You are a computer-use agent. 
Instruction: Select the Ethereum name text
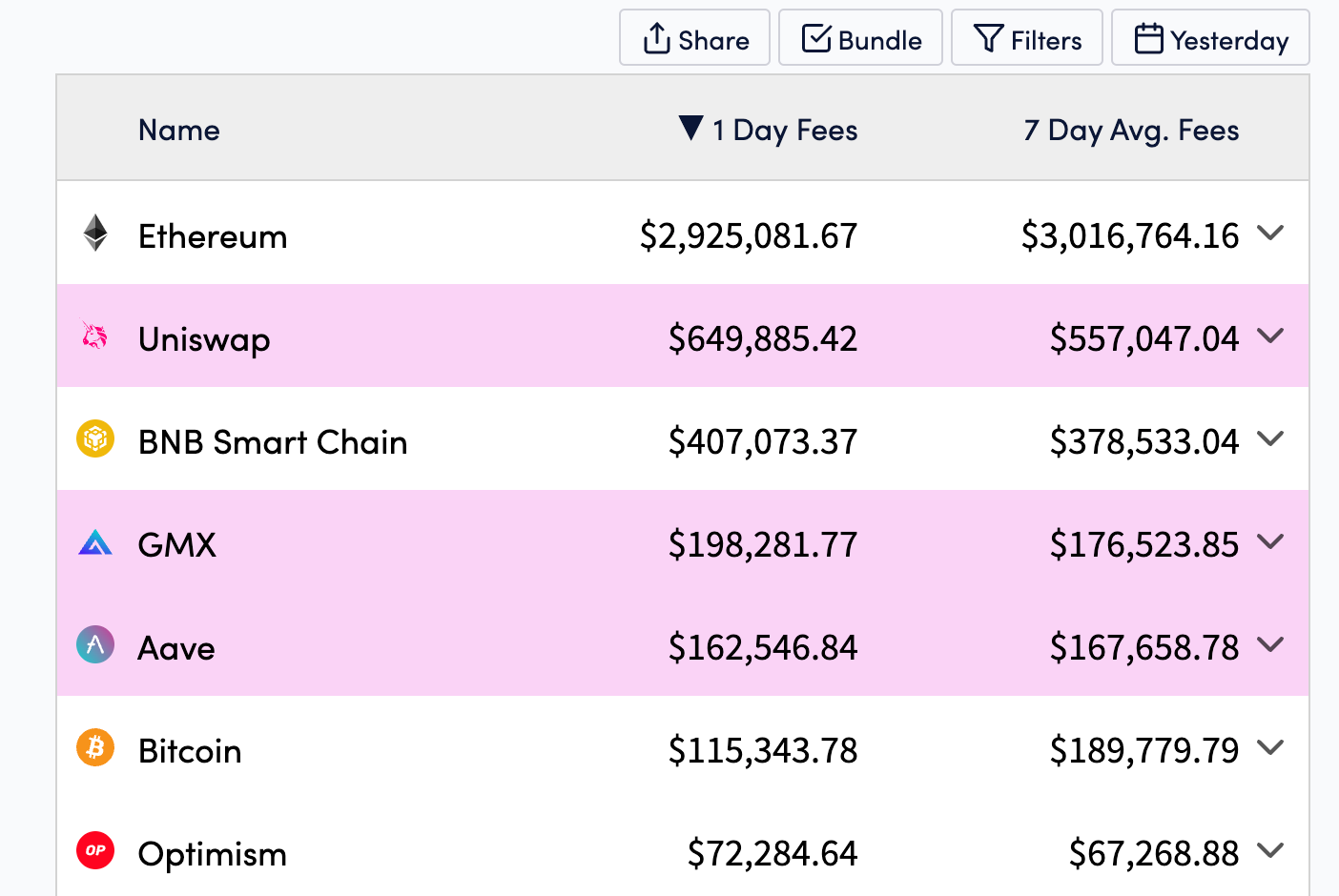(213, 235)
